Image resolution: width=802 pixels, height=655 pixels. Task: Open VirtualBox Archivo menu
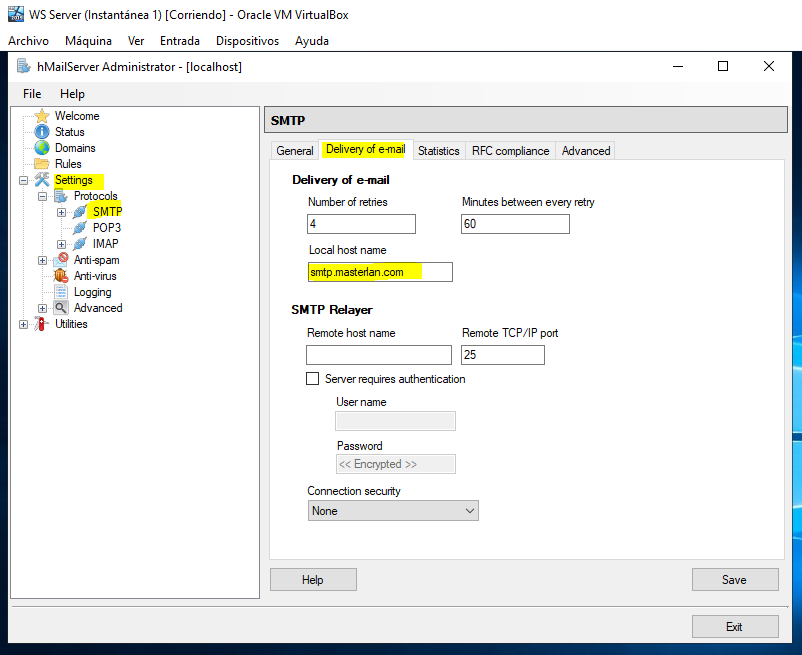(x=29, y=41)
